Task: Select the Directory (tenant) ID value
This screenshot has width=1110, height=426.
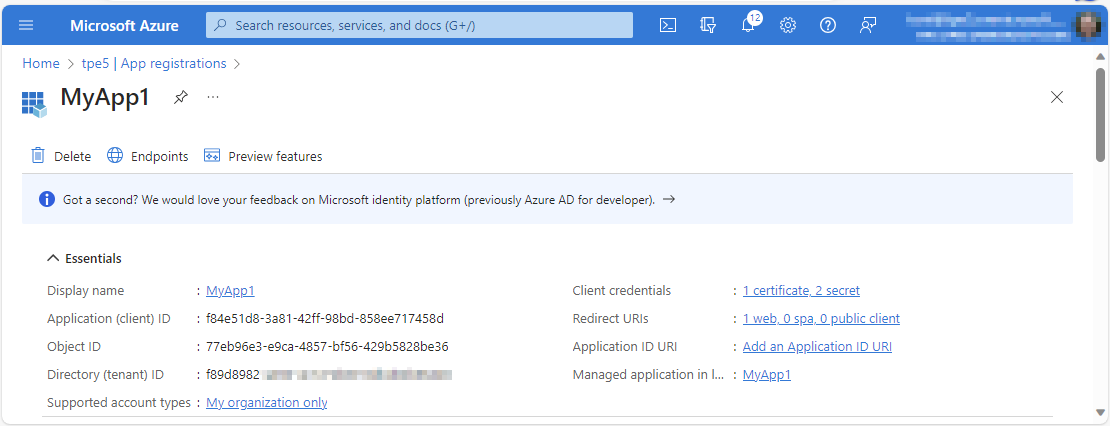Action: pyautogui.click(x=329, y=374)
